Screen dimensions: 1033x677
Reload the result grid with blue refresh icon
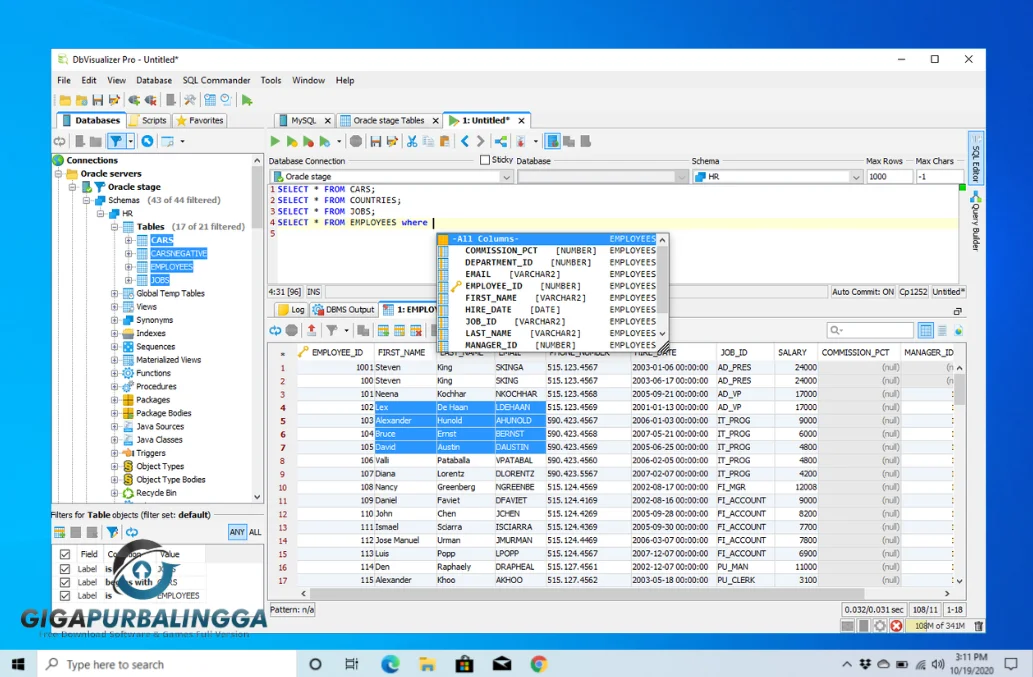(x=275, y=330)
